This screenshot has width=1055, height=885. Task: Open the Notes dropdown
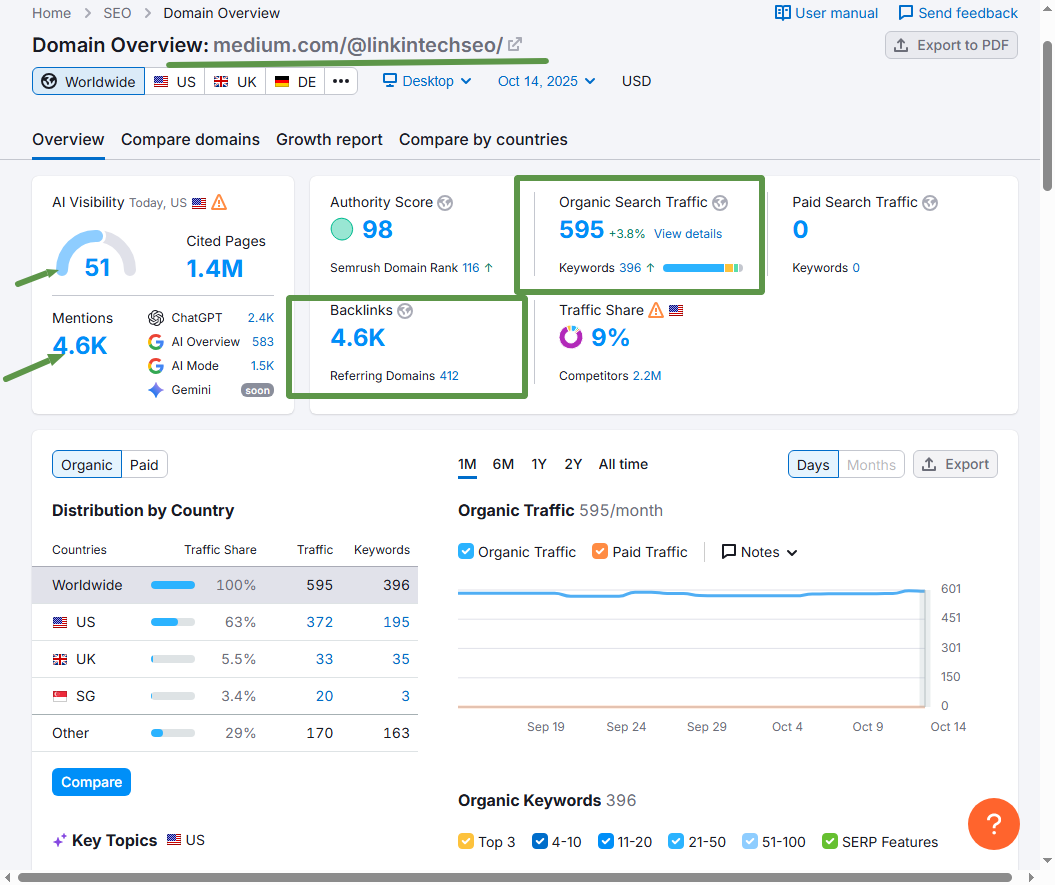[760, 552]
